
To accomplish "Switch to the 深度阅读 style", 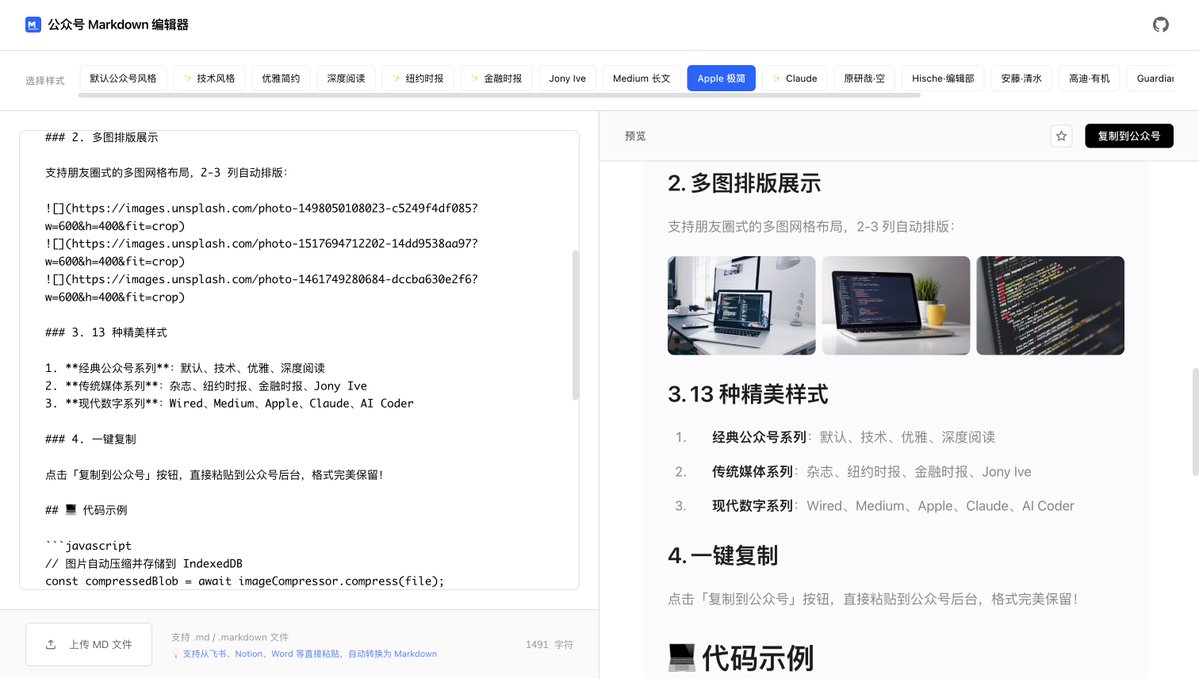I will [346, 78].
